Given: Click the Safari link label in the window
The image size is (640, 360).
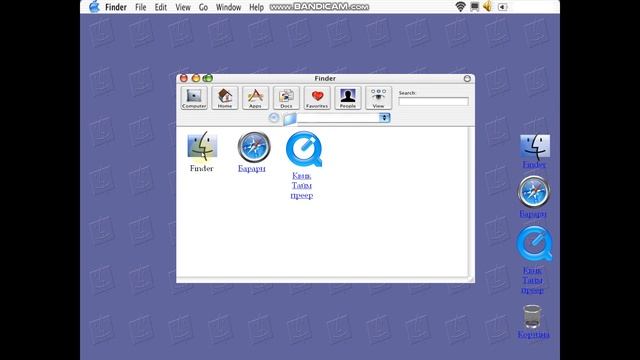Looking at the screenshot, I should 251,168.
